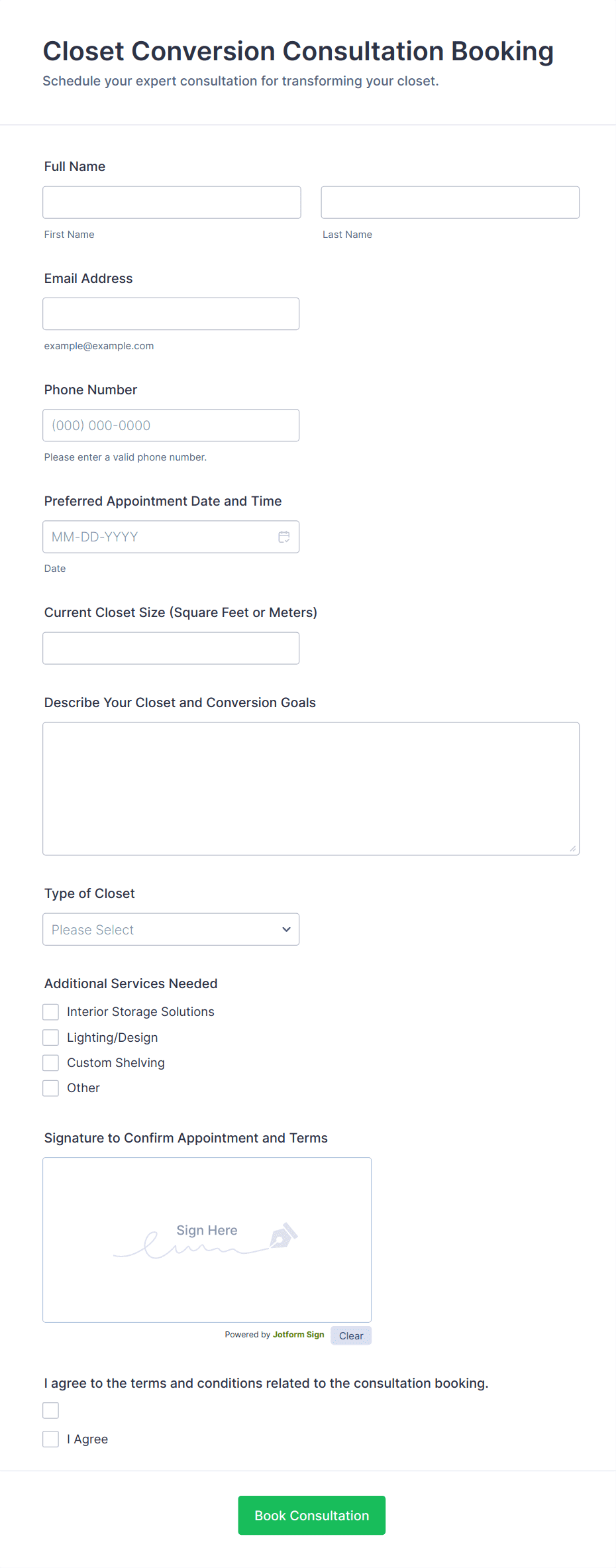The width and height of the screenshot is (616, 1568).
Task: Select the Other services checkbox
Action: click(x=51, y=1088)
